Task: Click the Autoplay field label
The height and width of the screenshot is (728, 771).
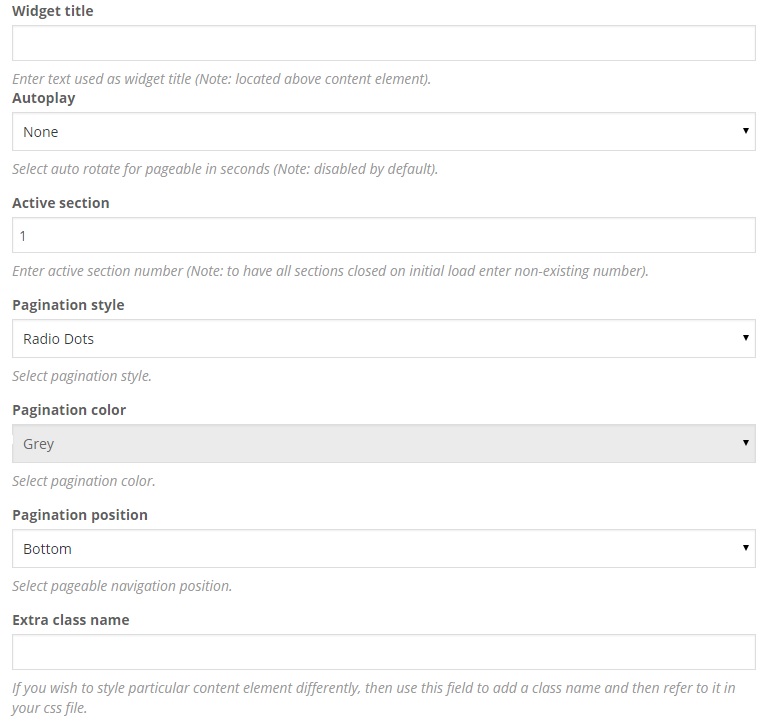Action: (43, 98)
